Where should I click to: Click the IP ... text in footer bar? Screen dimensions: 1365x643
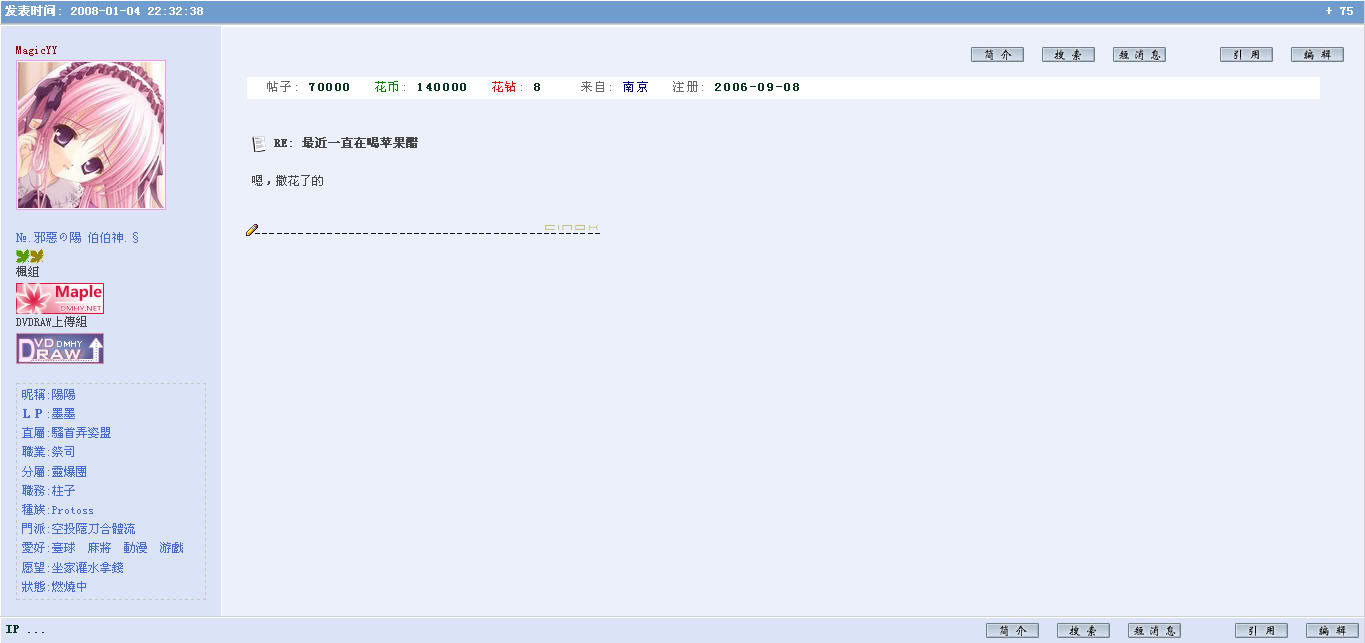pyautogui.click(x=25, y=630)
